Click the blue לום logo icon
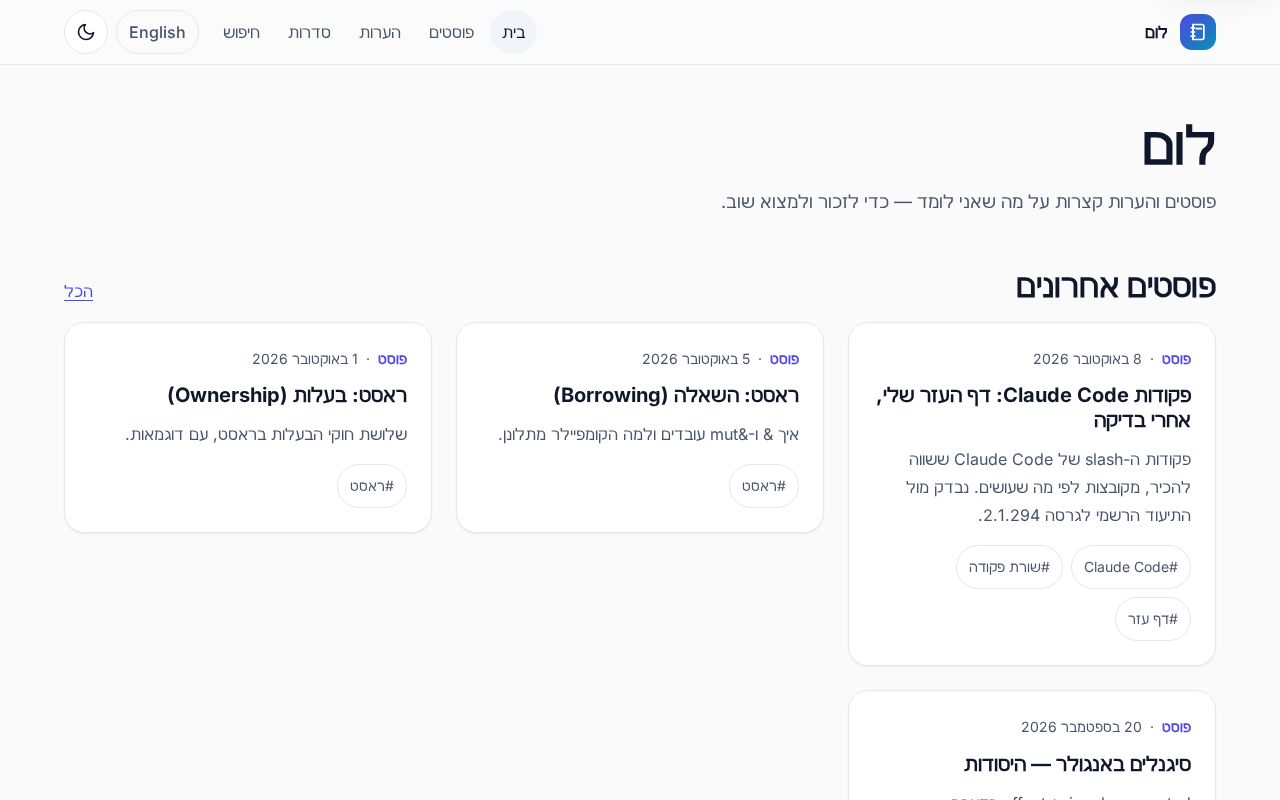Image resolution: width=1280 pixels, height=800 pixels. [1197, 32]
